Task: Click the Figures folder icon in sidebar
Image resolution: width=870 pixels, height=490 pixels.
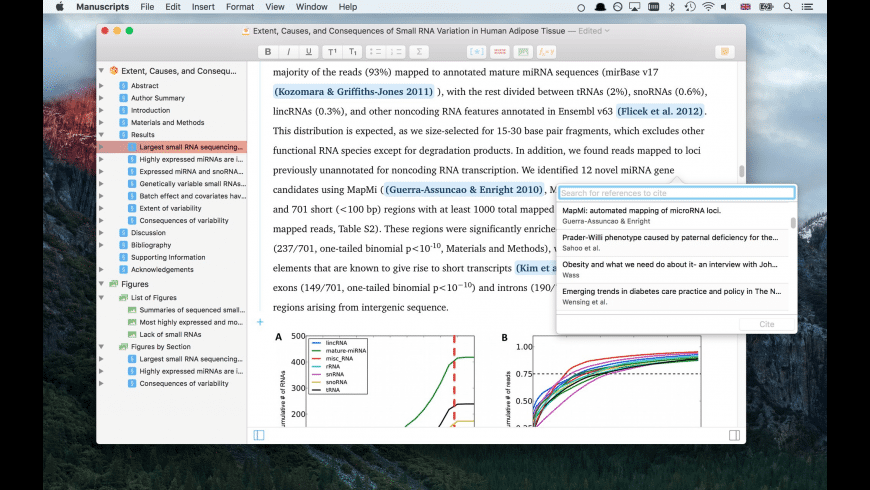Action: point(114,284)
